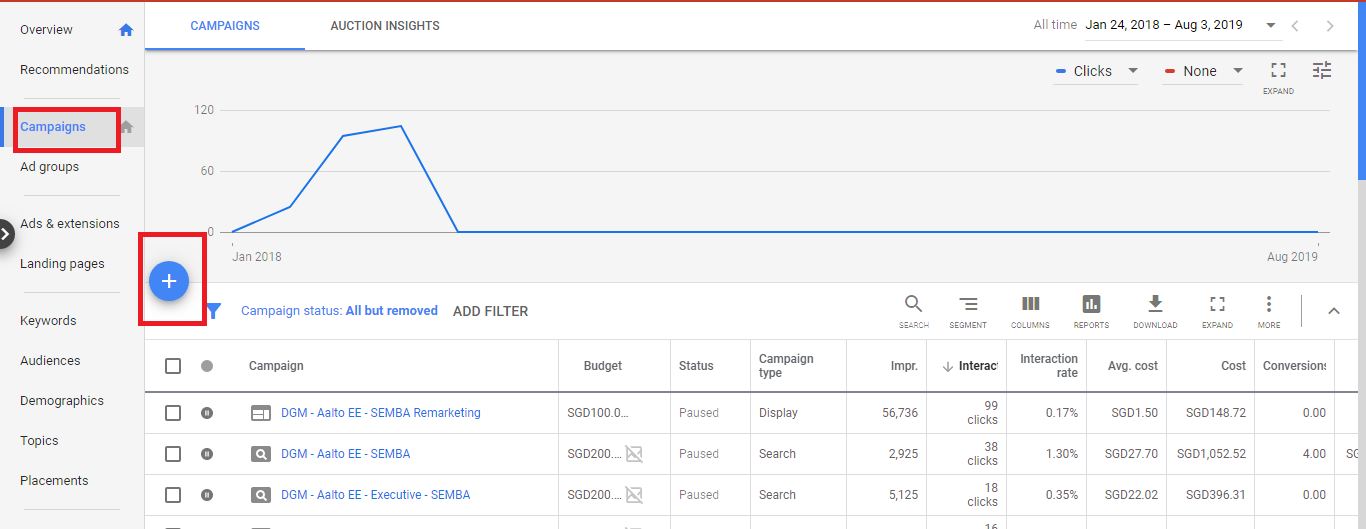The width and height of the screenshot is (1366, 529).
Task: Open Landing pages in the sidebar
Action: pyautogui.click(x=62, y=264)
